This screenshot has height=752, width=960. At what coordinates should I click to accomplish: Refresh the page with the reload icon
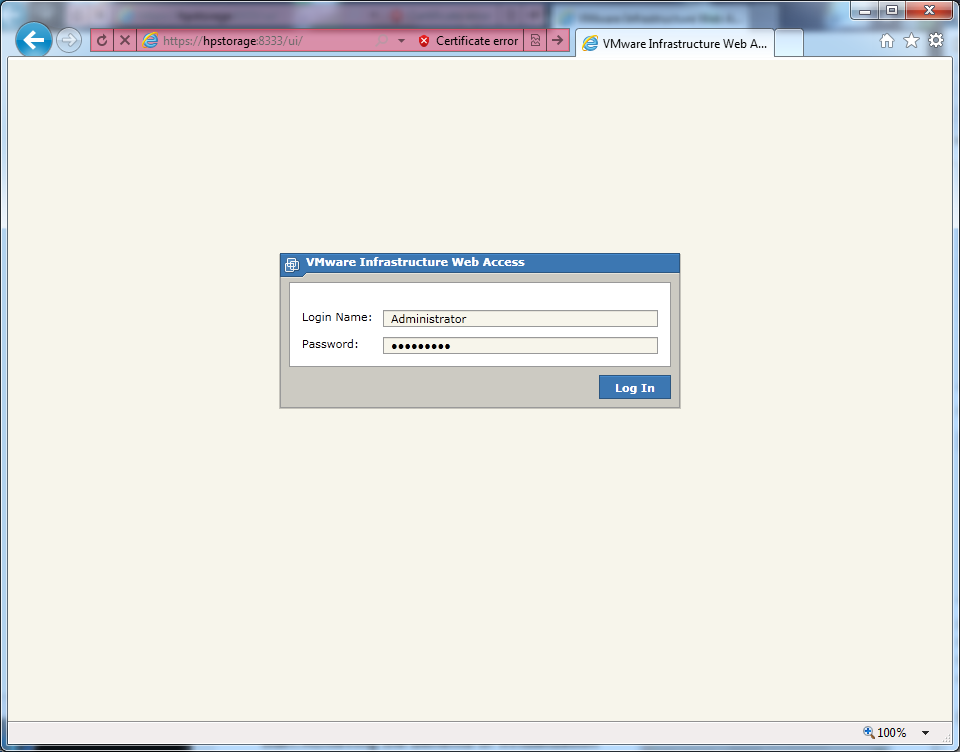[102, 41]
